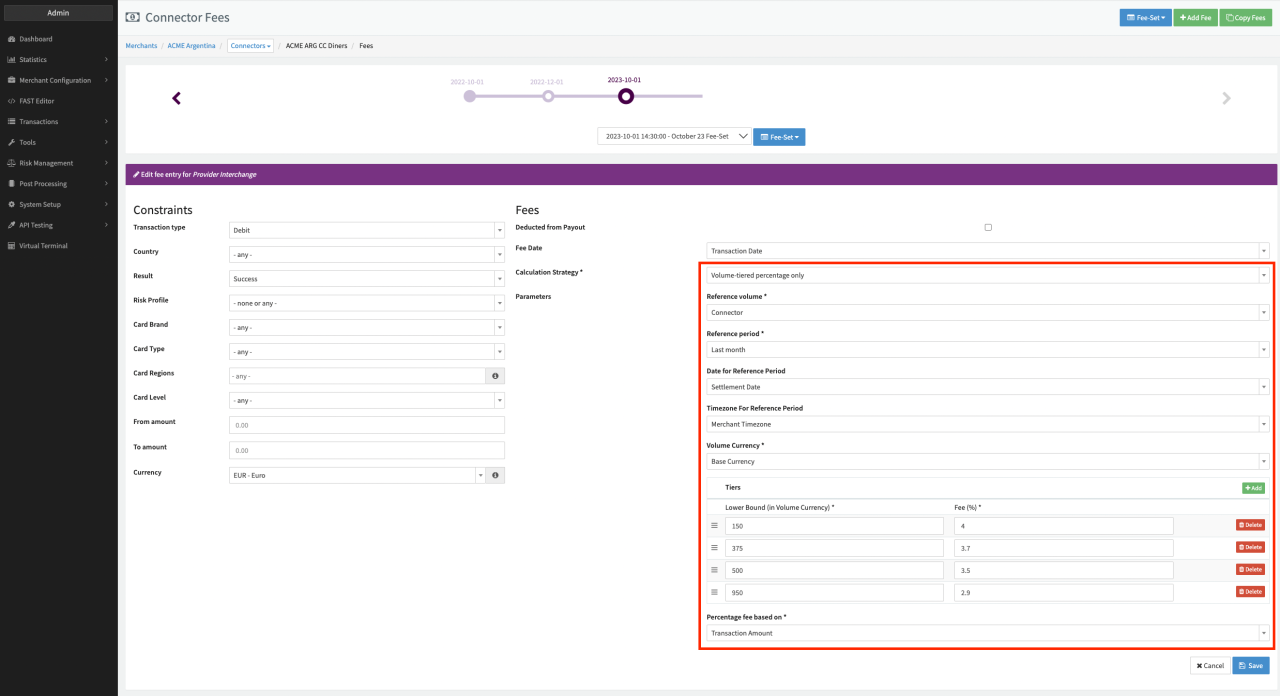This screenshot has width=1280, height=696.
Task: Click the info icon beside the Currency field
Action: click(495, 475)
